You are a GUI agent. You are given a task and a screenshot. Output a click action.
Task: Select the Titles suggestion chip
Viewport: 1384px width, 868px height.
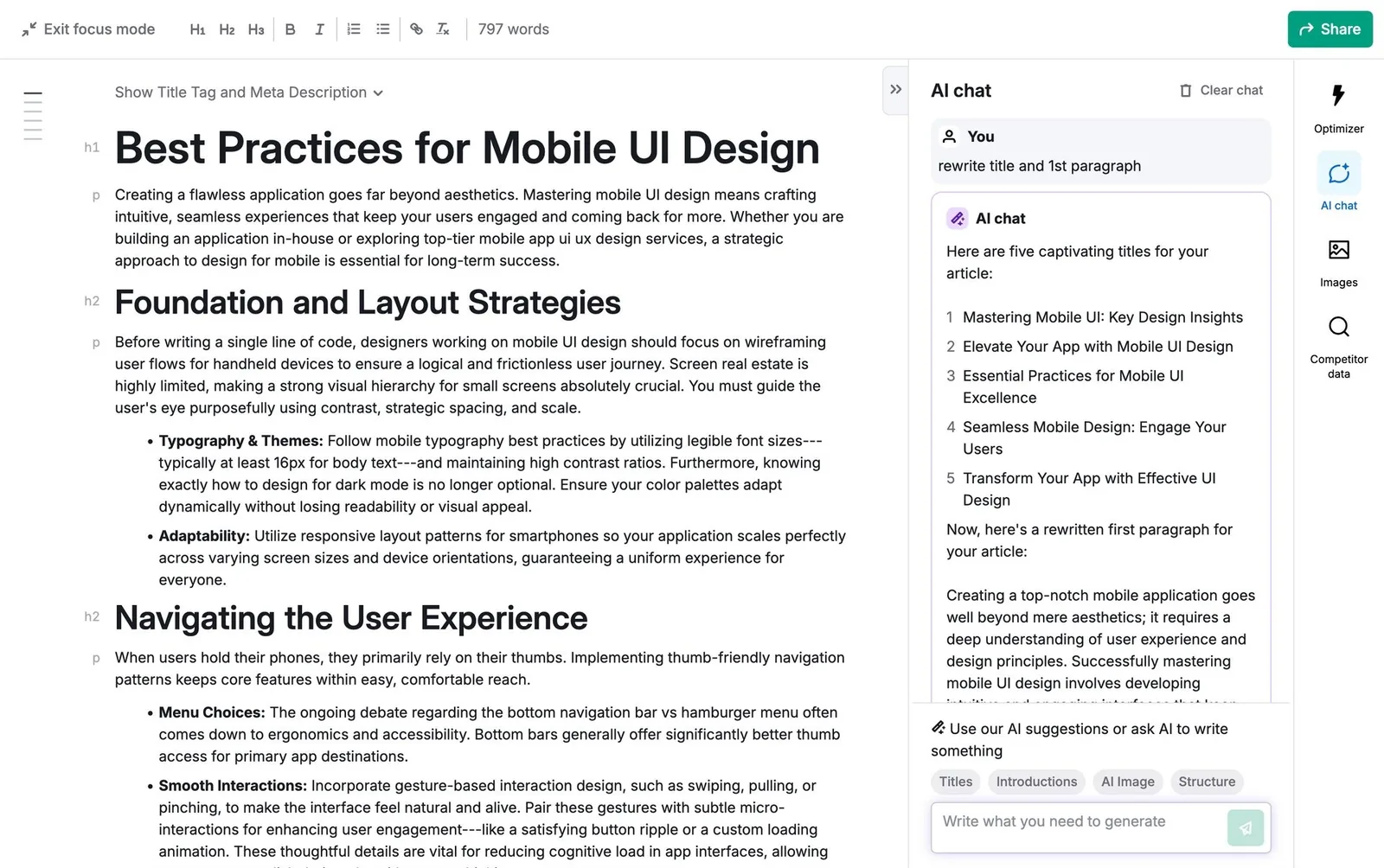click(x=956, y=782)
